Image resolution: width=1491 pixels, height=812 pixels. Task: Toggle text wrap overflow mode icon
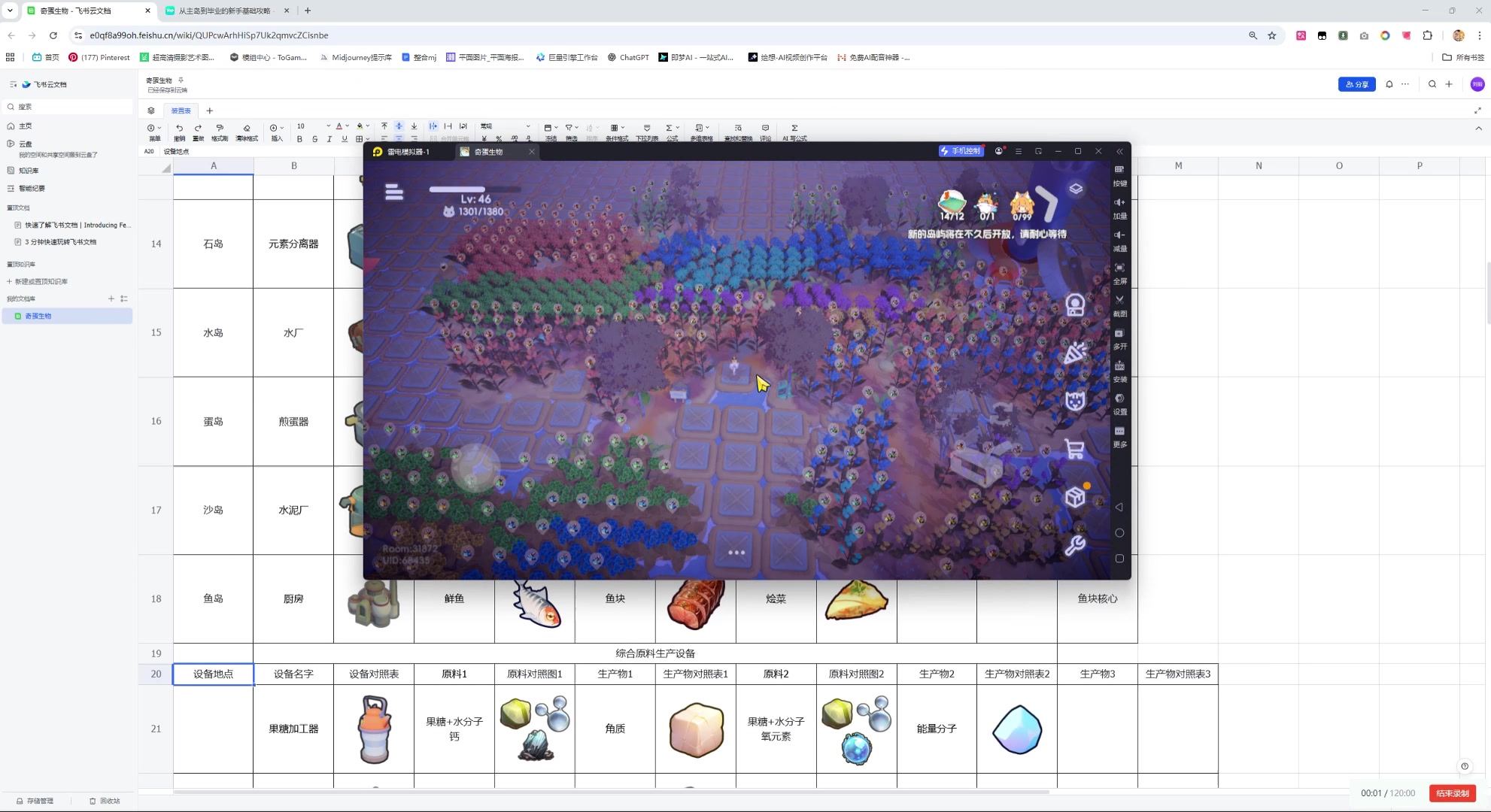[433, 126]
